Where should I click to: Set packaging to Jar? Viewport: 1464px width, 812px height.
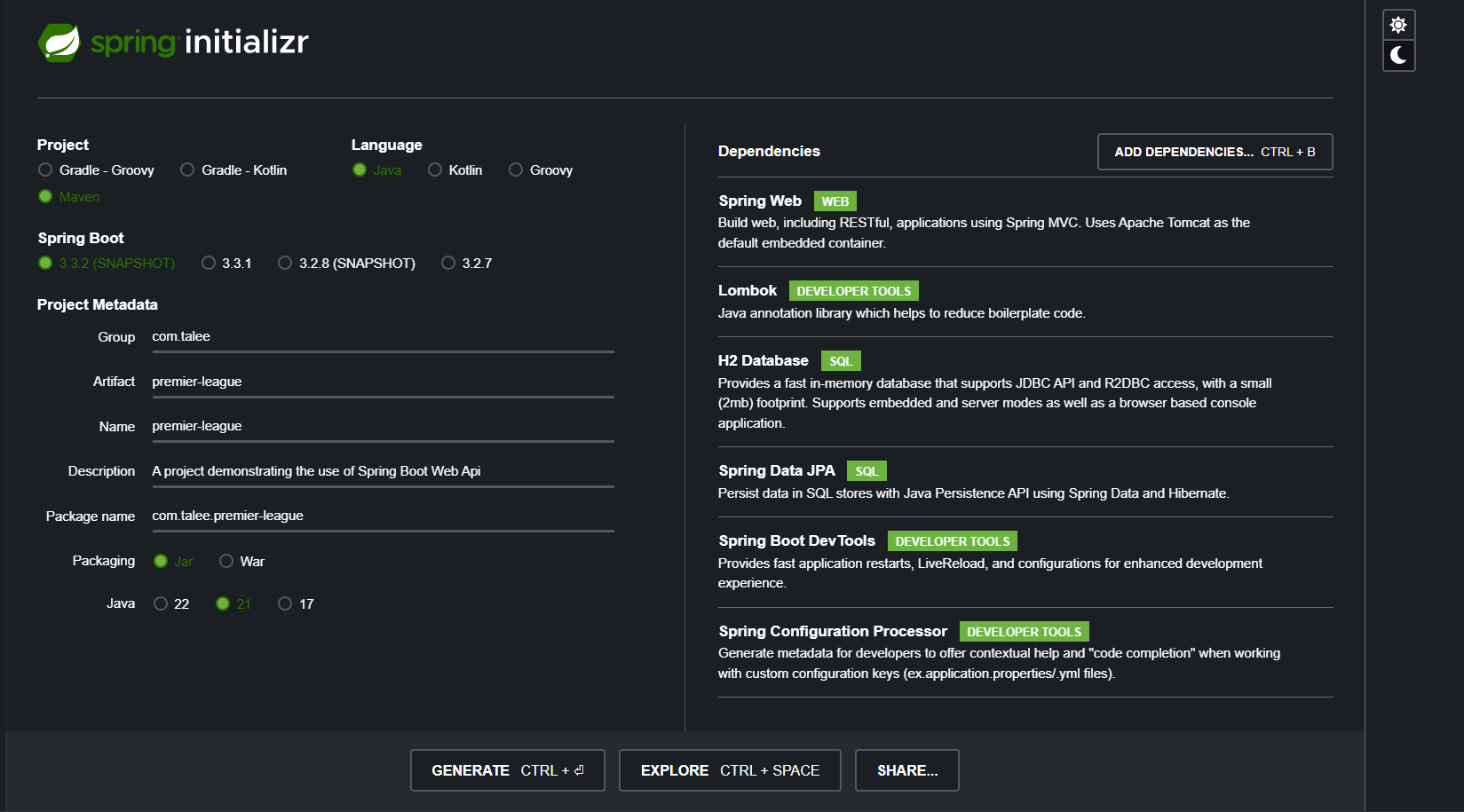(173, 562)
